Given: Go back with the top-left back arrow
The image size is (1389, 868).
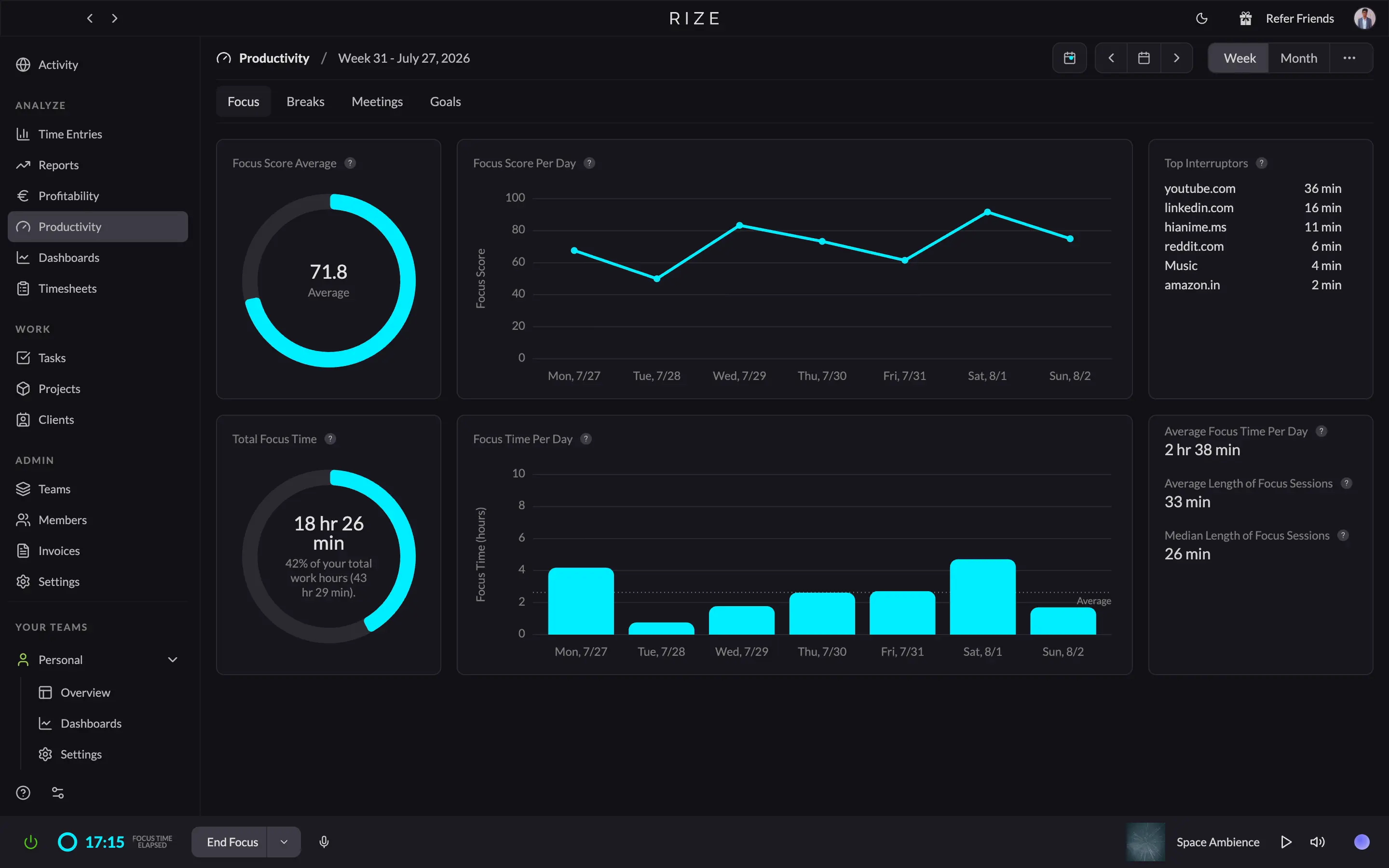Looking at the screenshot, I should (x=90, y=18).
